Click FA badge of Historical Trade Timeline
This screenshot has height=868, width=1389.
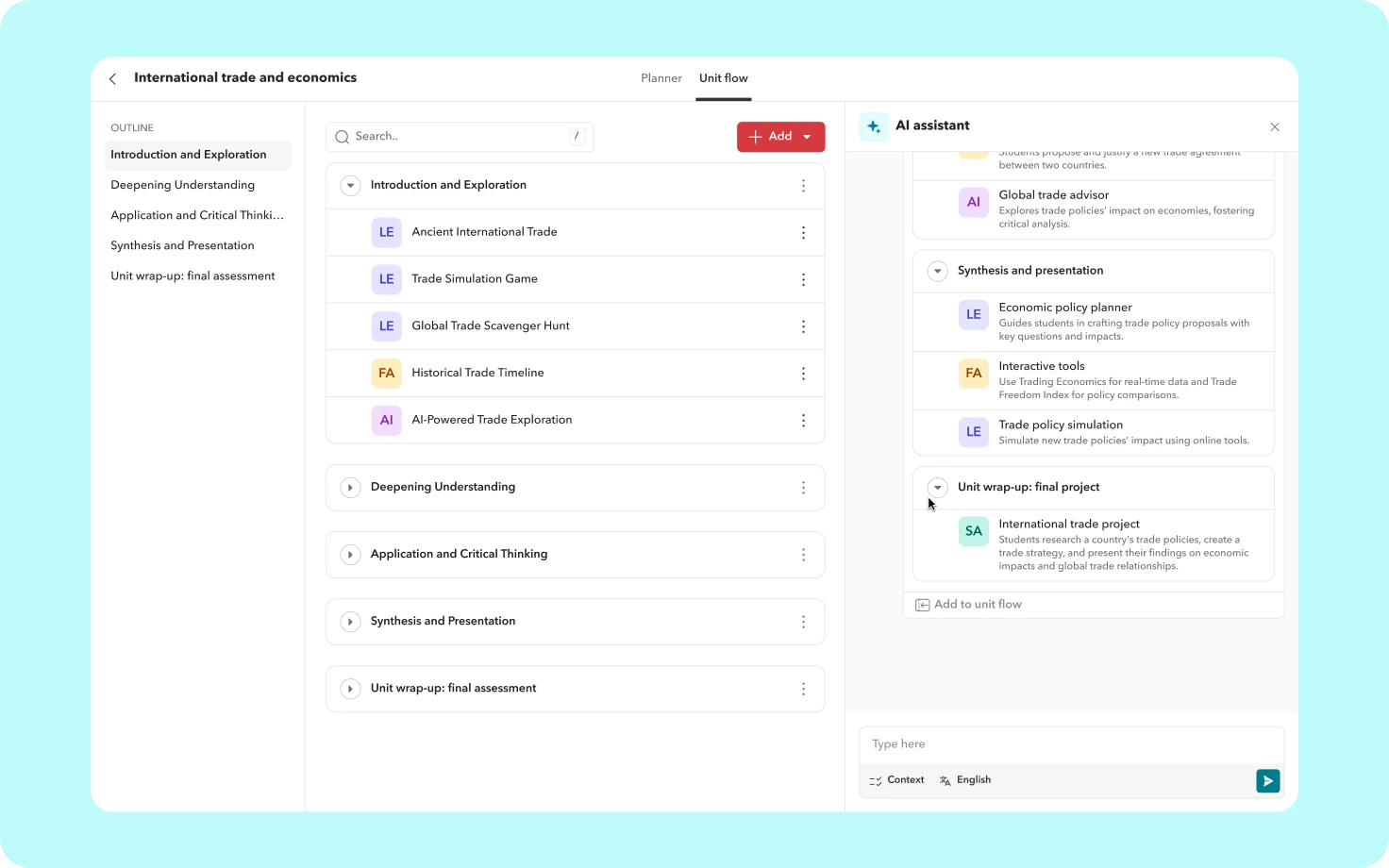coord(387,373)
